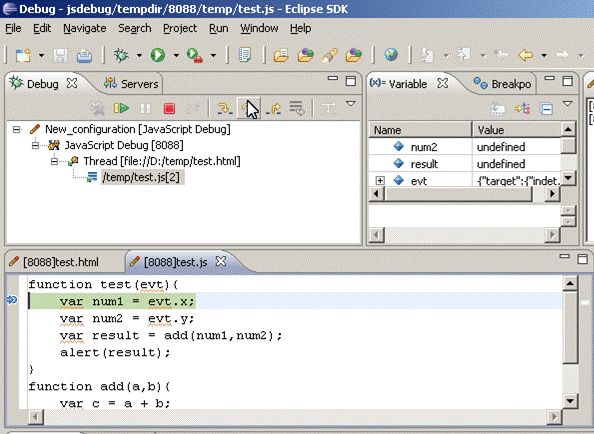594x434 pixels.
Task: Click the red Terminate button
Action: 169,109
